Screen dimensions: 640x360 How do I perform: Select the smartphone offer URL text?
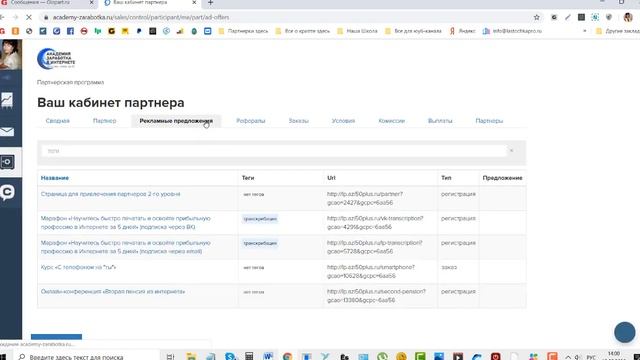[370, 271]
